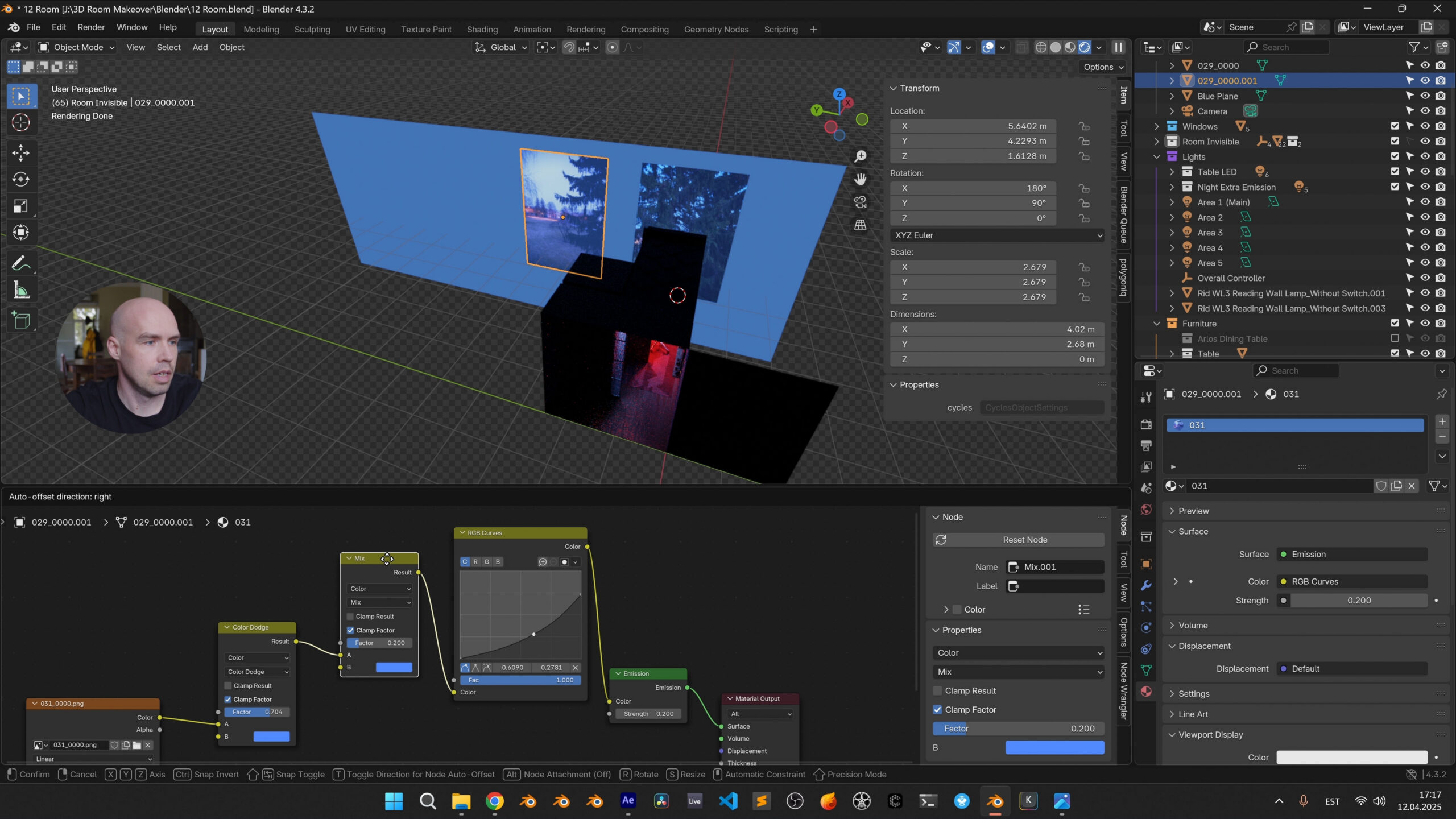Click the viewport zoom magnifier icon
1456x819 pixels.
(861, 156)
